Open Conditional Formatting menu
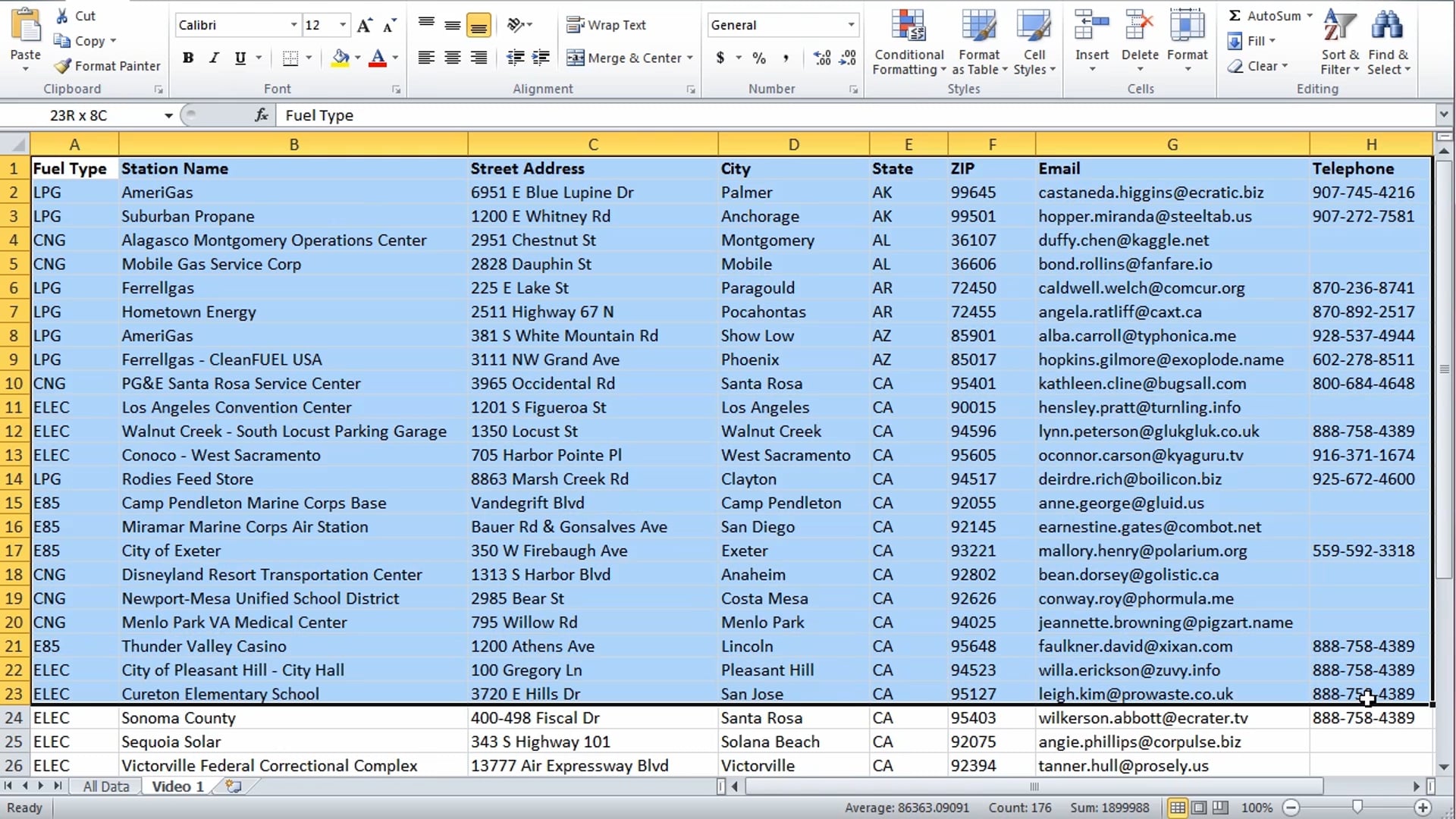The image size is (1456, 819). coord(908,43)
